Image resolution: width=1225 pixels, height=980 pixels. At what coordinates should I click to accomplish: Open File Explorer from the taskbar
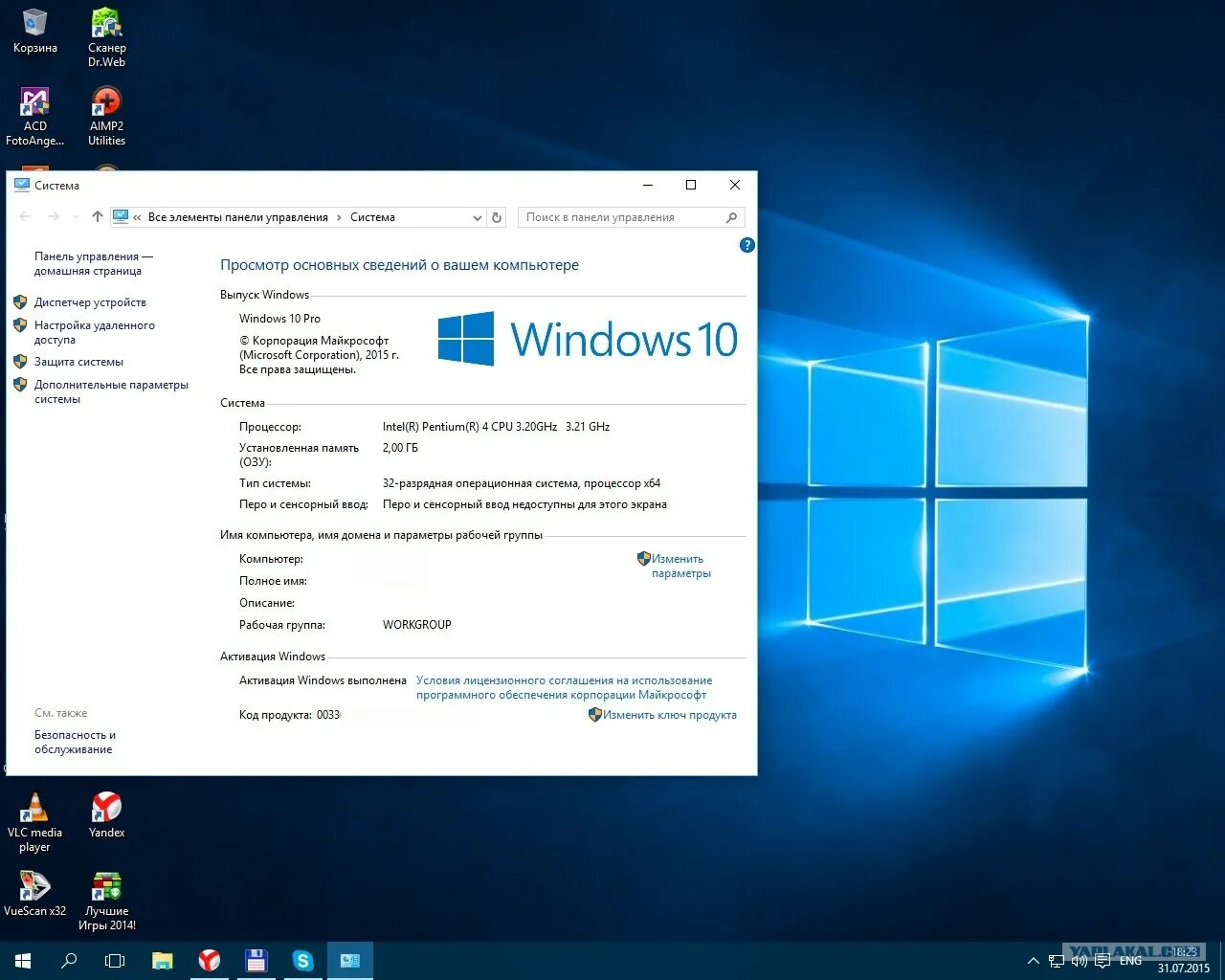163,960
